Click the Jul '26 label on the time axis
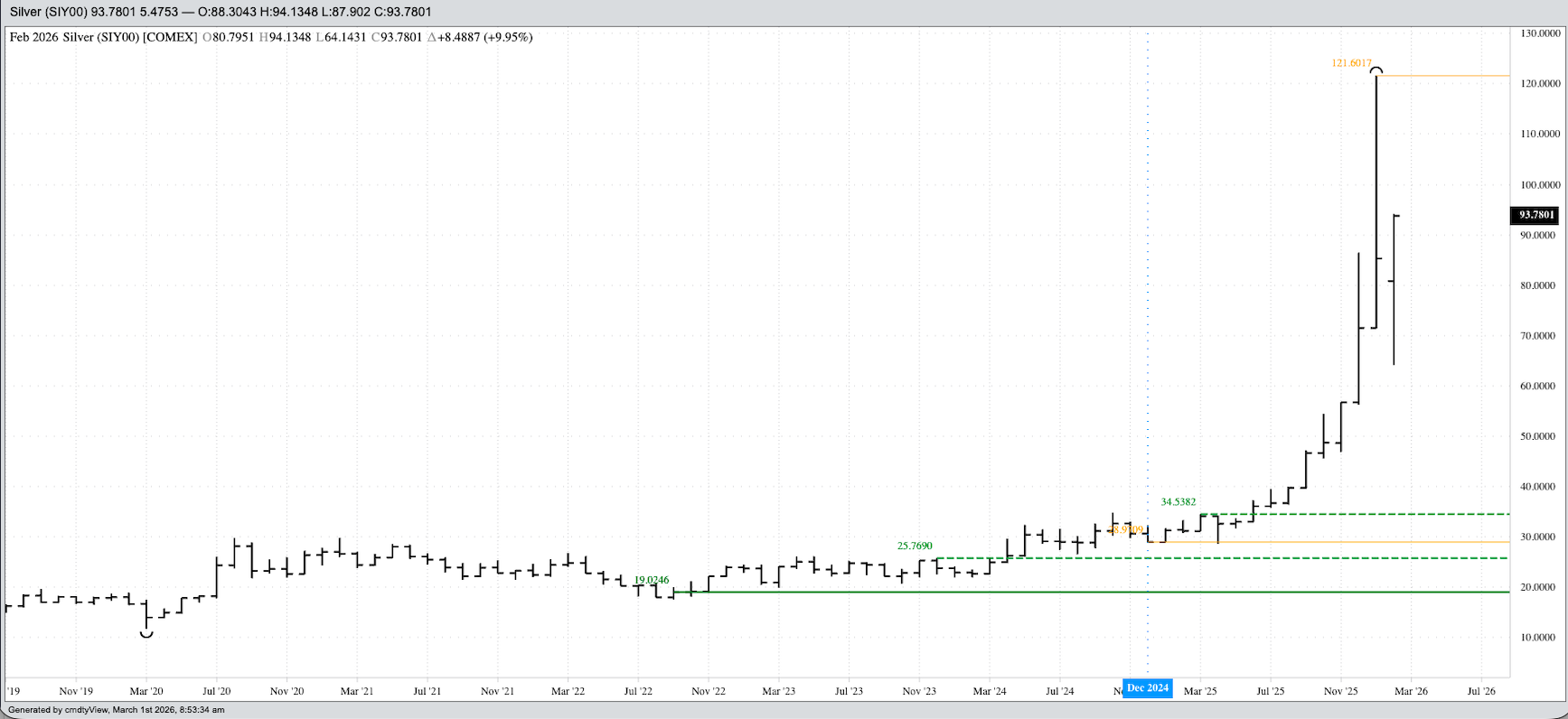This screenshot has width=1568, height=719. (x=1481, y=691)
